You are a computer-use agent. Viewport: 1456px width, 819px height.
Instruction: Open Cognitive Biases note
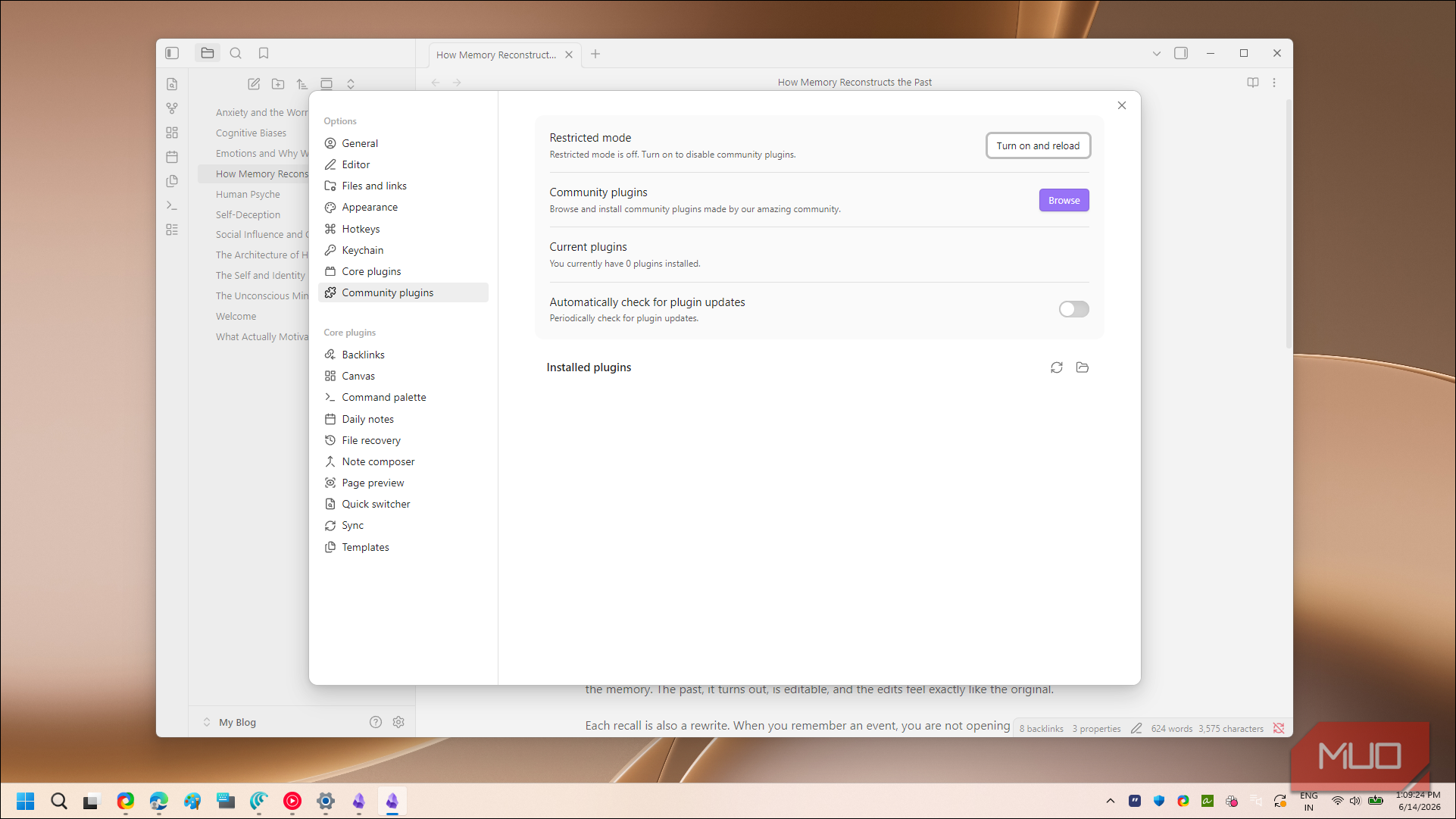[x=253, y=133]
